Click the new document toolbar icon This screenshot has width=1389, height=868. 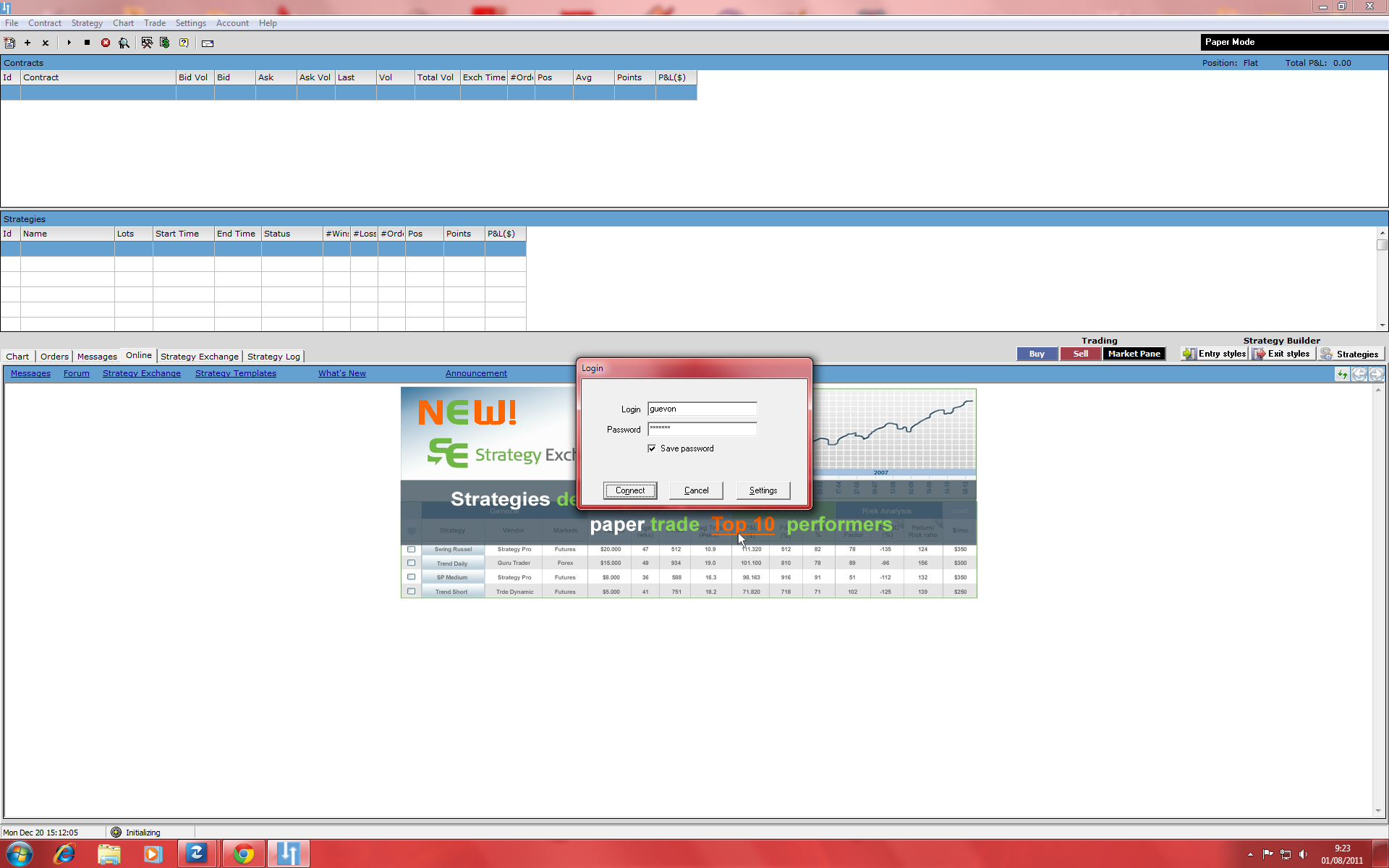[x=9, y=43]
